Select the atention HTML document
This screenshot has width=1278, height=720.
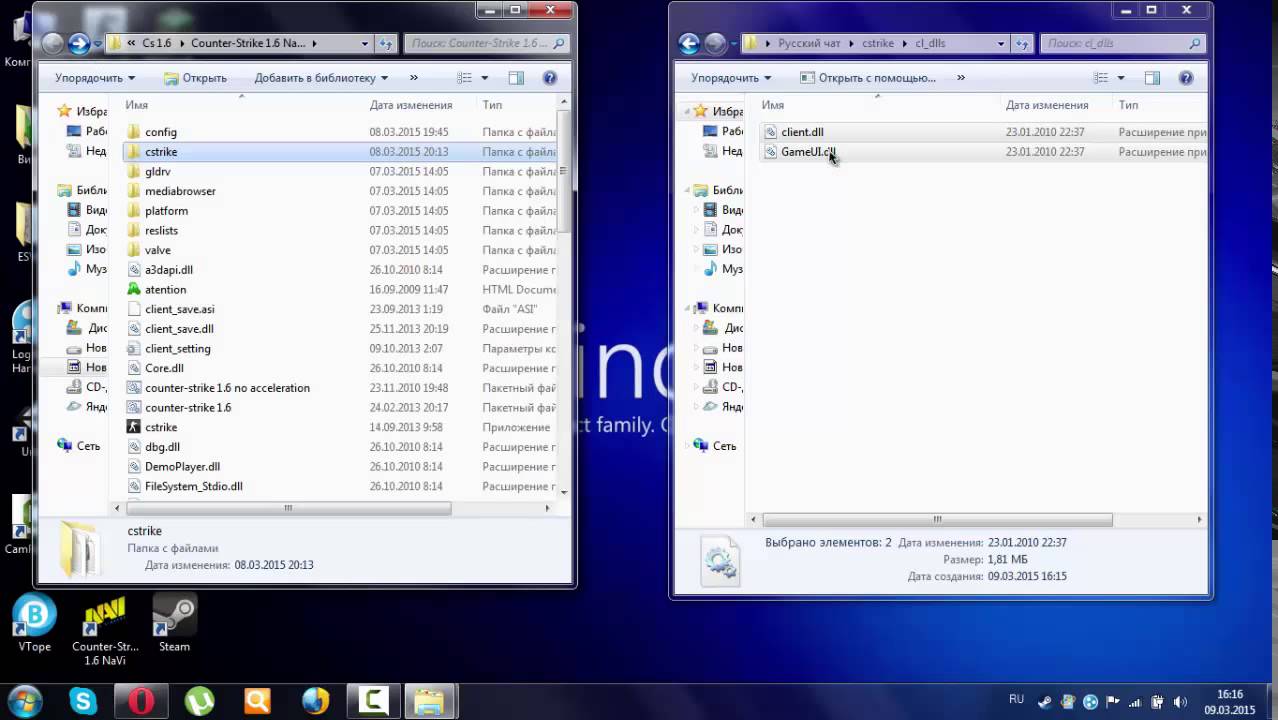coord(165,289)
